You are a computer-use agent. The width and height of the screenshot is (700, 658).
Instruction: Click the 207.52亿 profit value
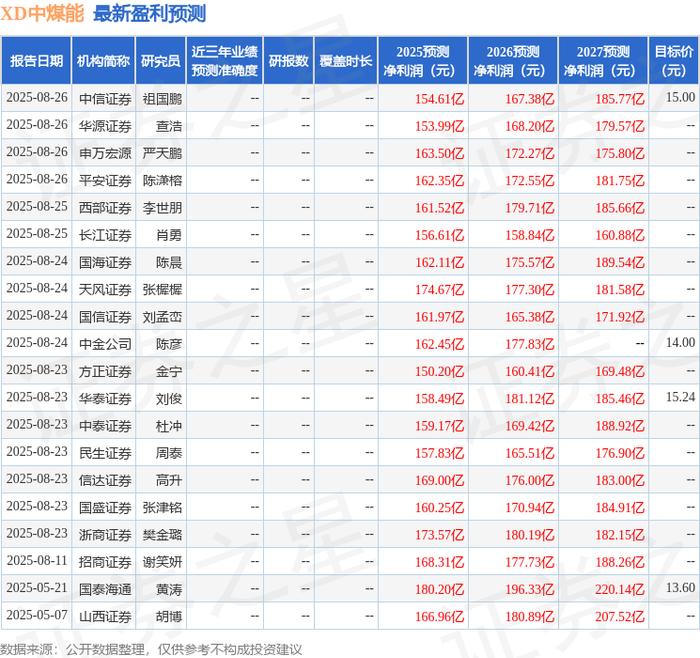pyautogui.click(x=620, y=616)
